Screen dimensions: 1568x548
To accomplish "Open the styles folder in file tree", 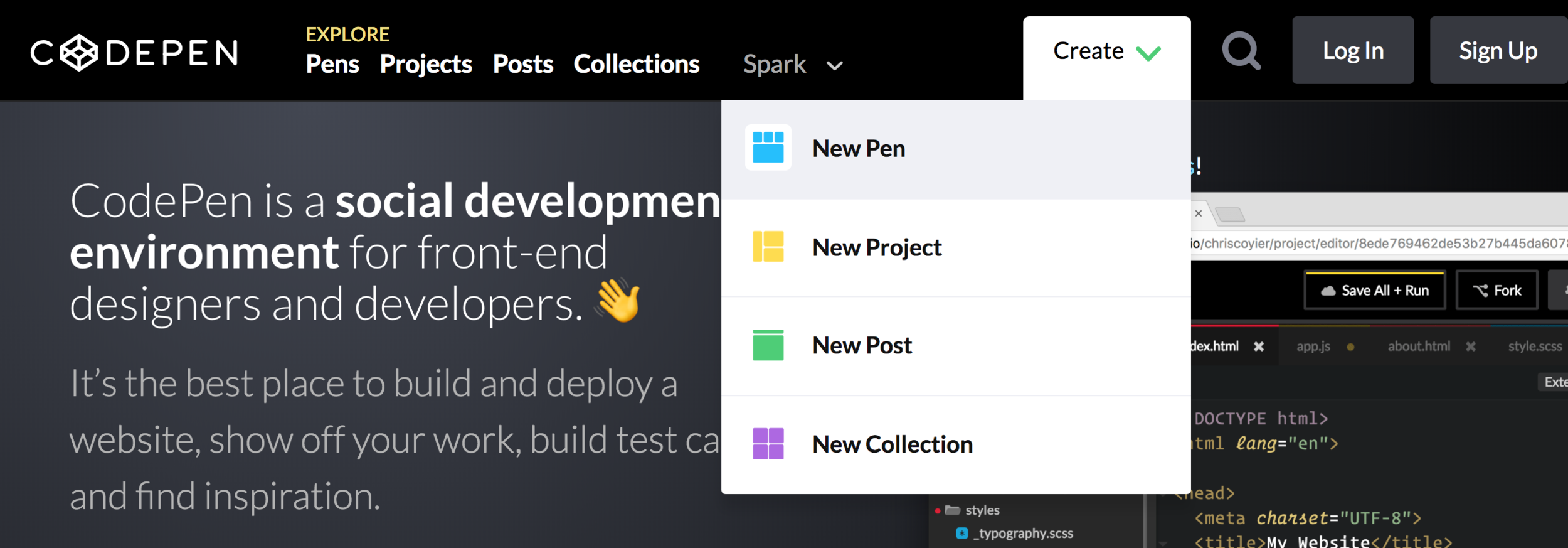I will [982, 510].
